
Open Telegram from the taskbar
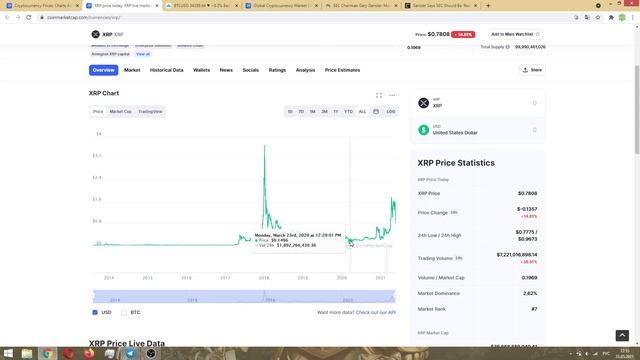[x=130, y=353]
